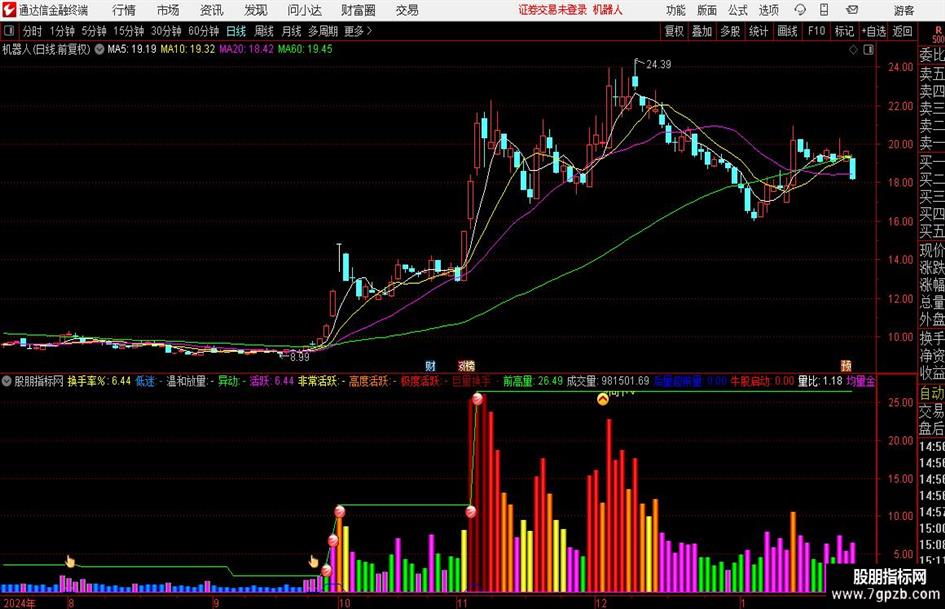The height and width of the screenshot is (609, 945).
Task: Expand the 股朋指标网 indicator dropdown arrow
Action: pyautogui.click(x=7, y=381)
